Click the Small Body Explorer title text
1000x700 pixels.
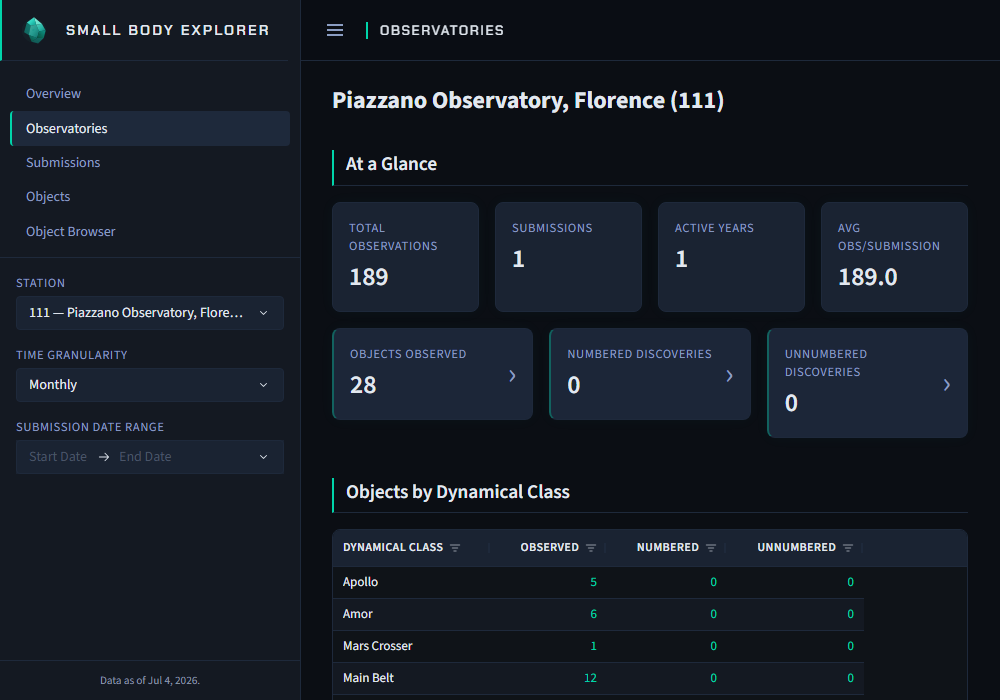168,30
